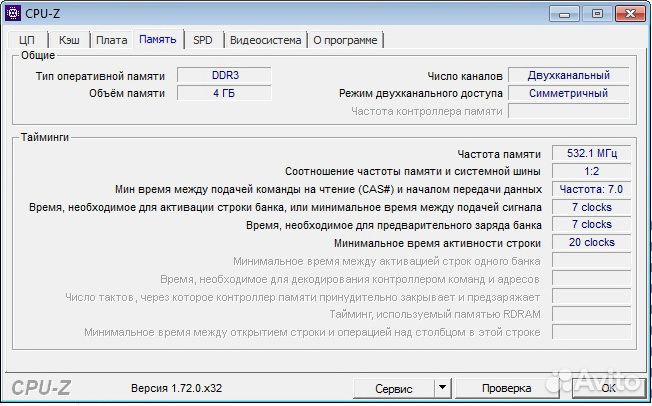Click the 532.1 МГц frequency value
Screen dimensions: 652x406
(x=592, y=153)
